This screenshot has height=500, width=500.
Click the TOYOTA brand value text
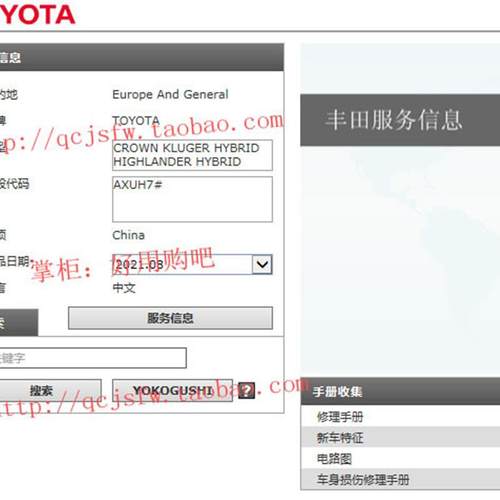pos(136,120)
